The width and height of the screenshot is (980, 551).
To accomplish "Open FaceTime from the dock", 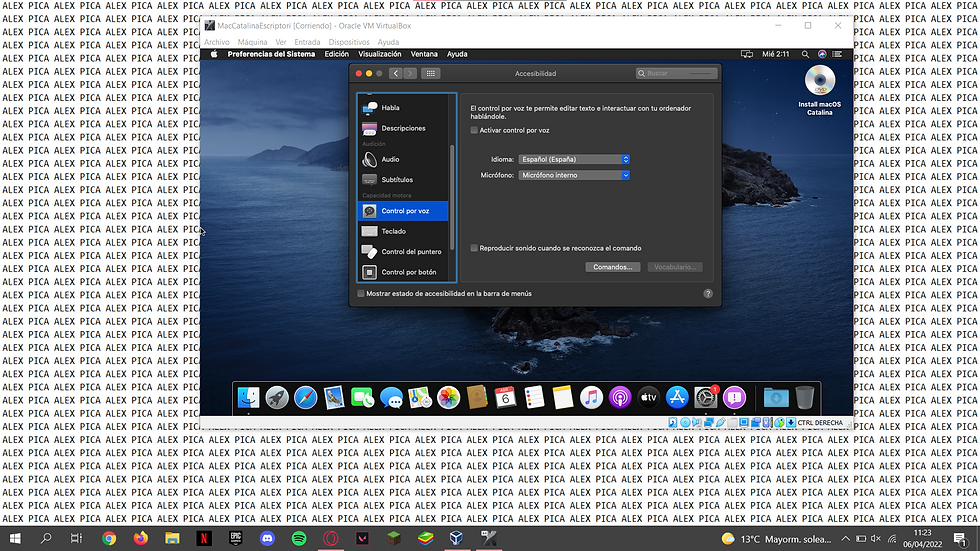I will coord(362,397).
